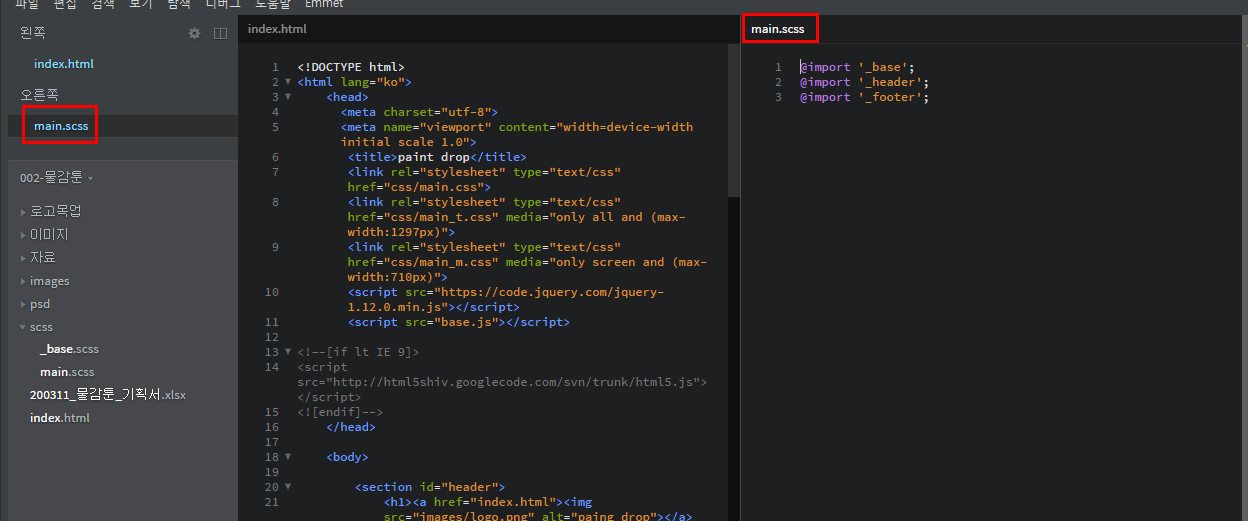
Task: Click the left editor vertical scrollbar
Action: click(734, 120)
